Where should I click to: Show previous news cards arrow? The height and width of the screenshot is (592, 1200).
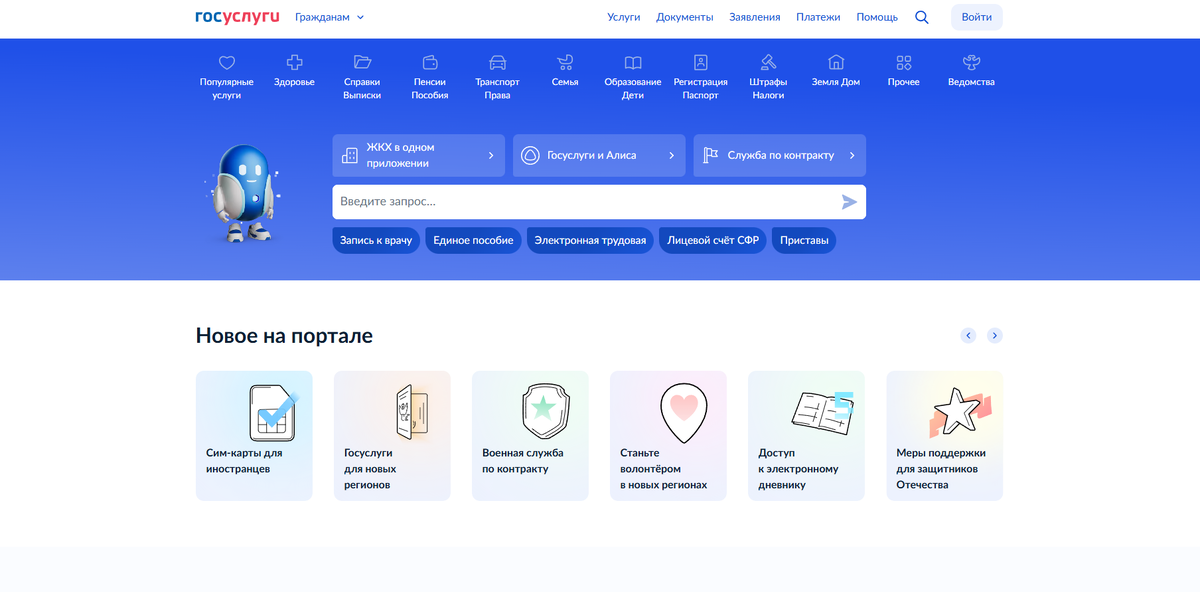(x=968, y=336)
